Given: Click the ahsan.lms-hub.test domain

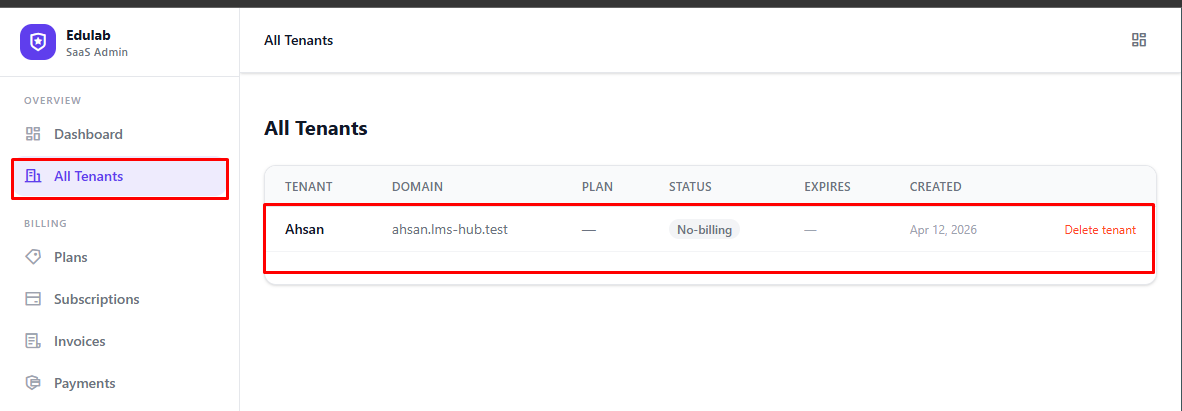Looking at the screenshot, I should click(449, 230).
